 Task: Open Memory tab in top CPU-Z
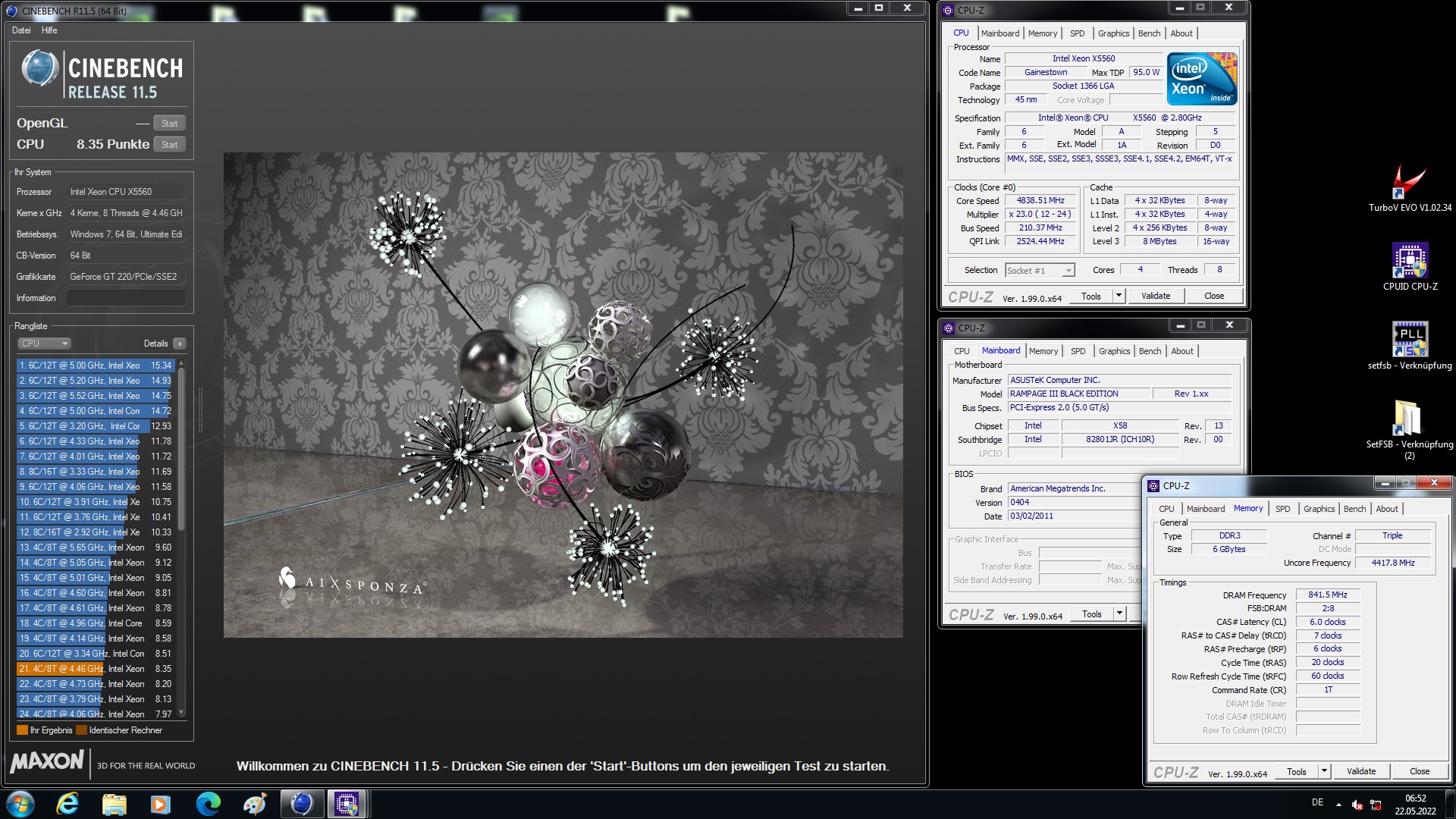point(1043,33)
